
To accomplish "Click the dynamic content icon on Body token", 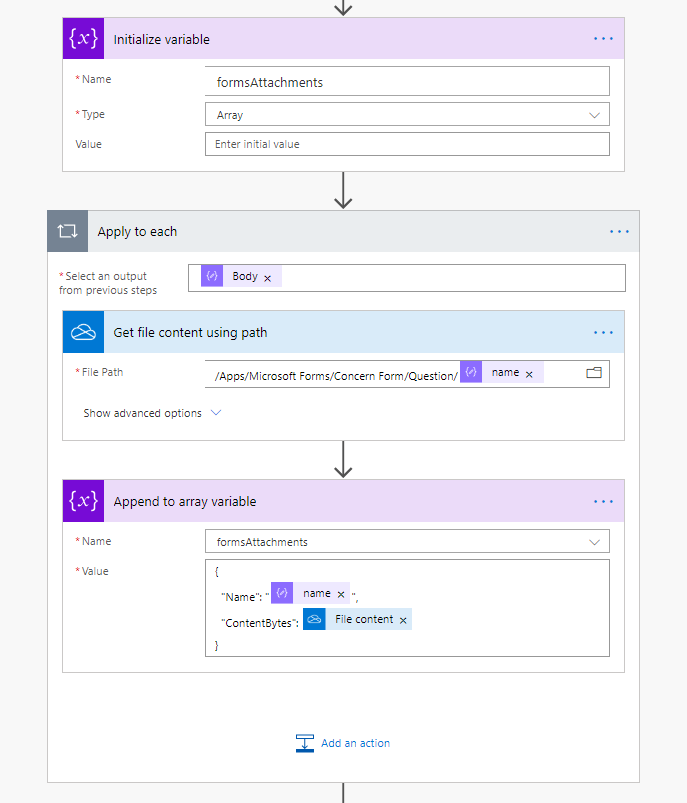I will (x=212, y=277).
